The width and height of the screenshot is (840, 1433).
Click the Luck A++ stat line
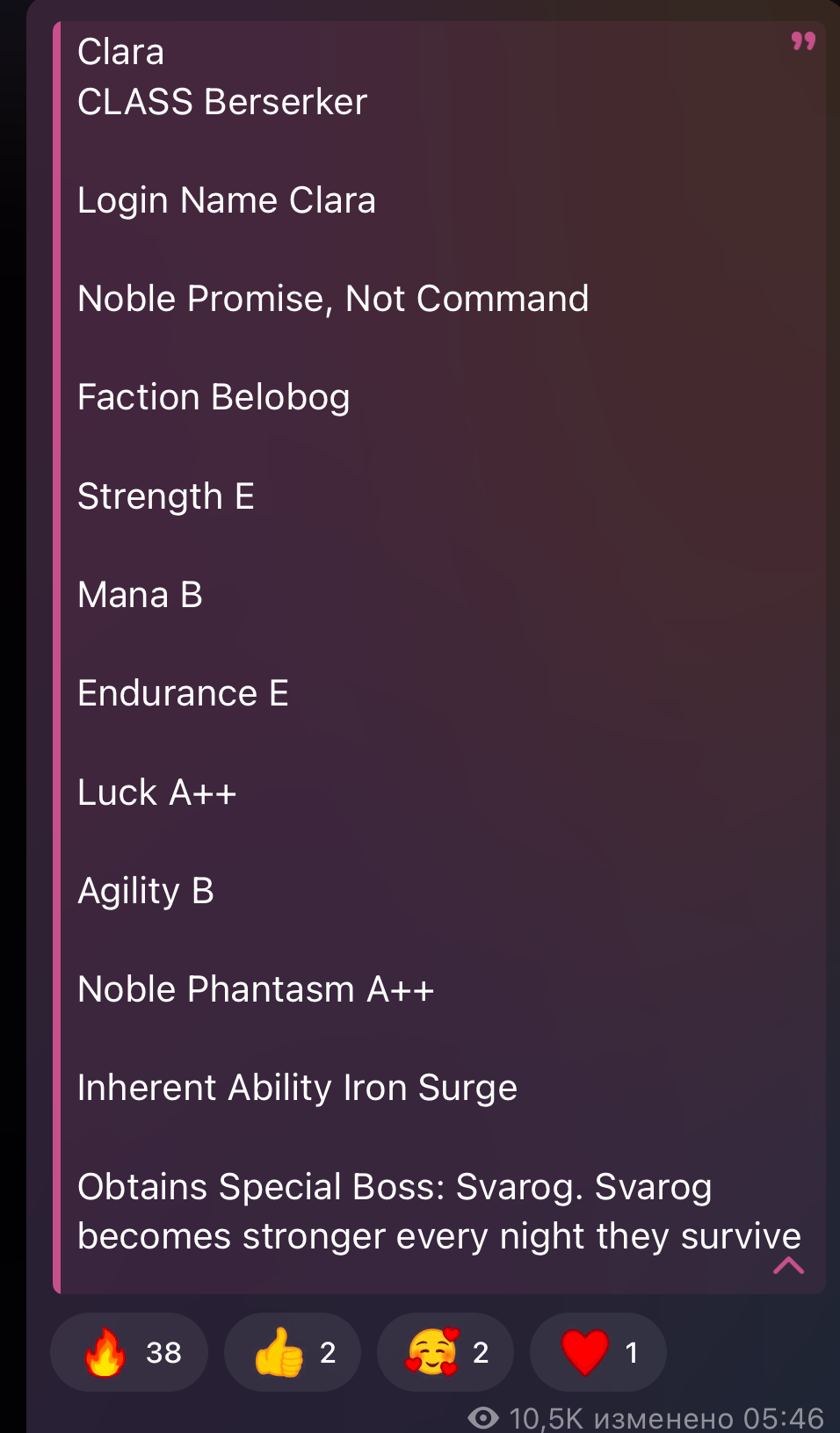[x=157, y=792]
